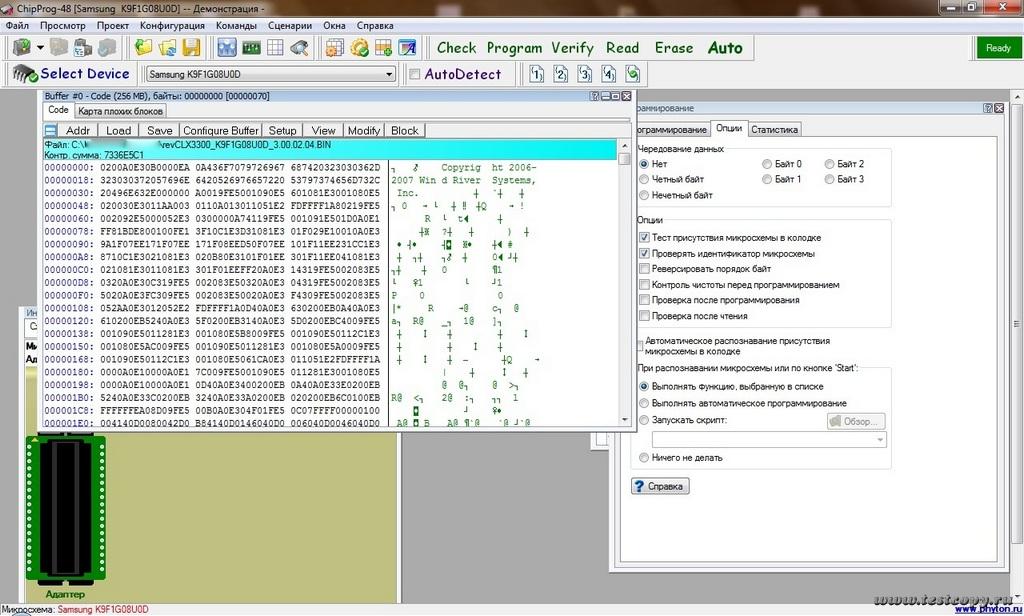This screenshot has width=1024, height=616.
Task: Expand the script path dropdown under 'Запускать скрипт'
Action: point(880,440)
